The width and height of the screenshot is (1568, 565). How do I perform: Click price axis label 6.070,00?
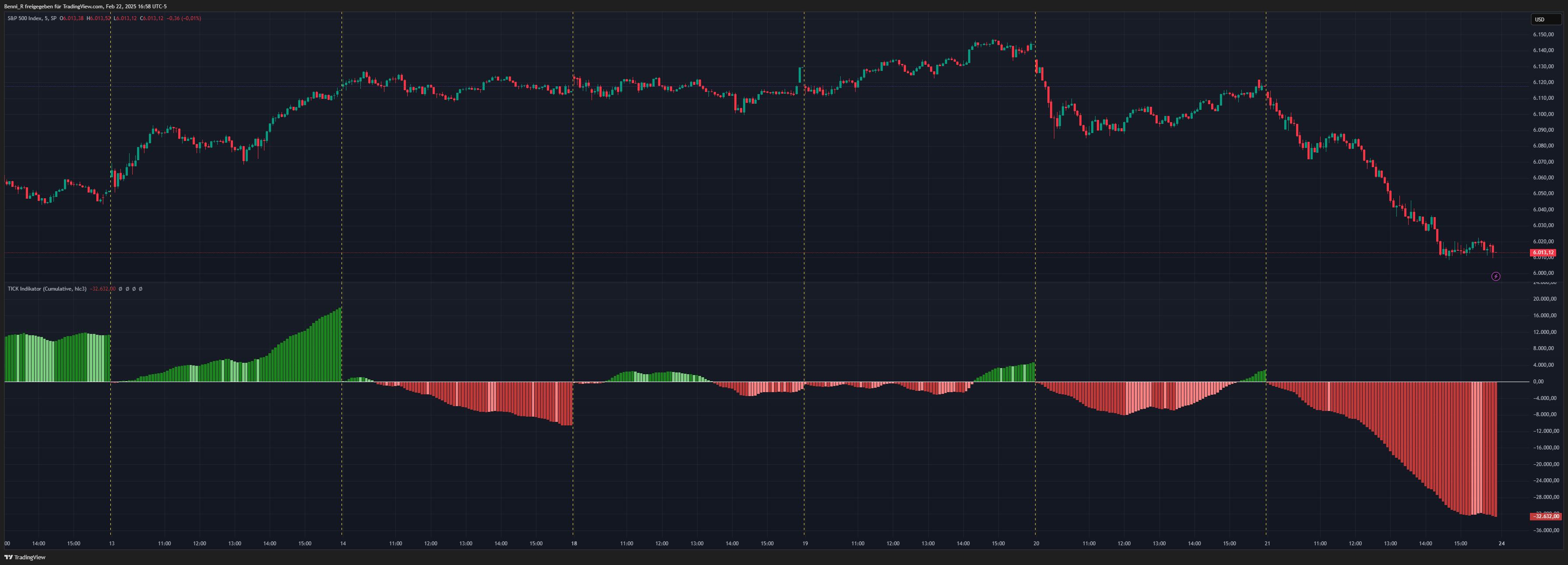click(1543, 162)
